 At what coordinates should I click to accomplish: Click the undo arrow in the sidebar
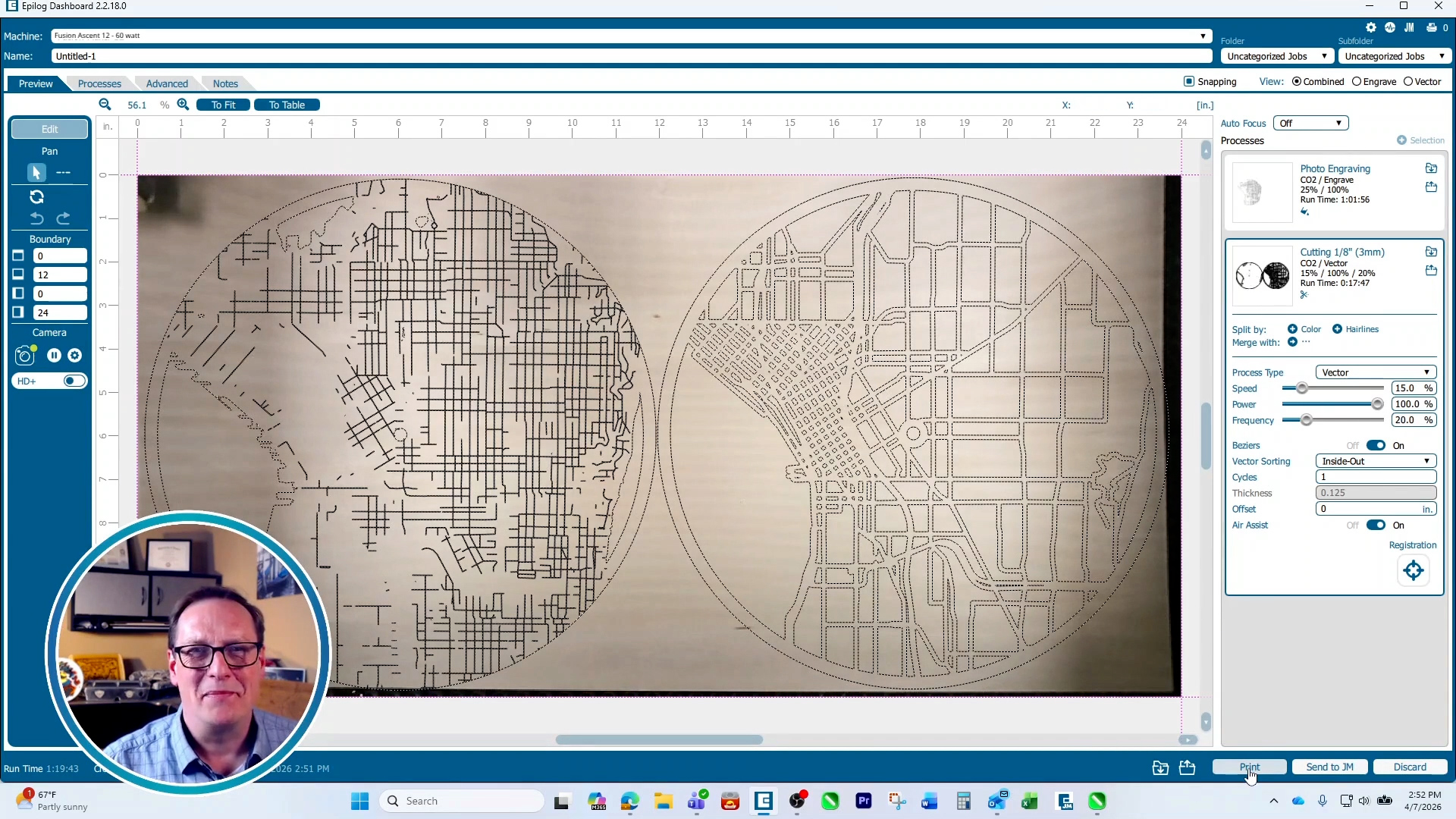[36, 218]
